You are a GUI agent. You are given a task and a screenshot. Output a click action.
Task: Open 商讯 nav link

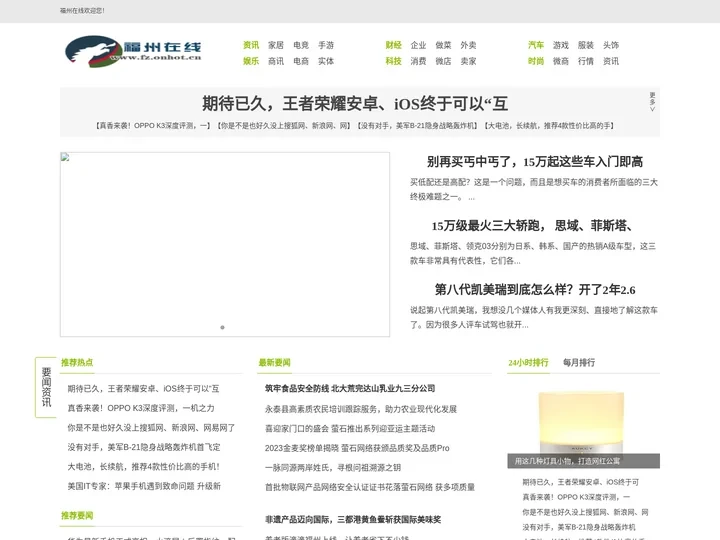coord(276,61)
